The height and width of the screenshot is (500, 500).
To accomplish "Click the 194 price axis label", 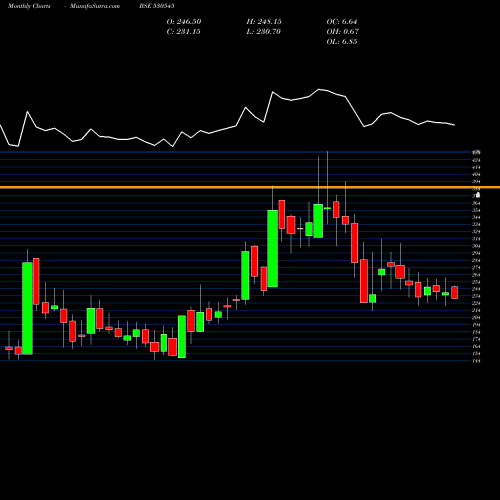I will coord(476,325).
